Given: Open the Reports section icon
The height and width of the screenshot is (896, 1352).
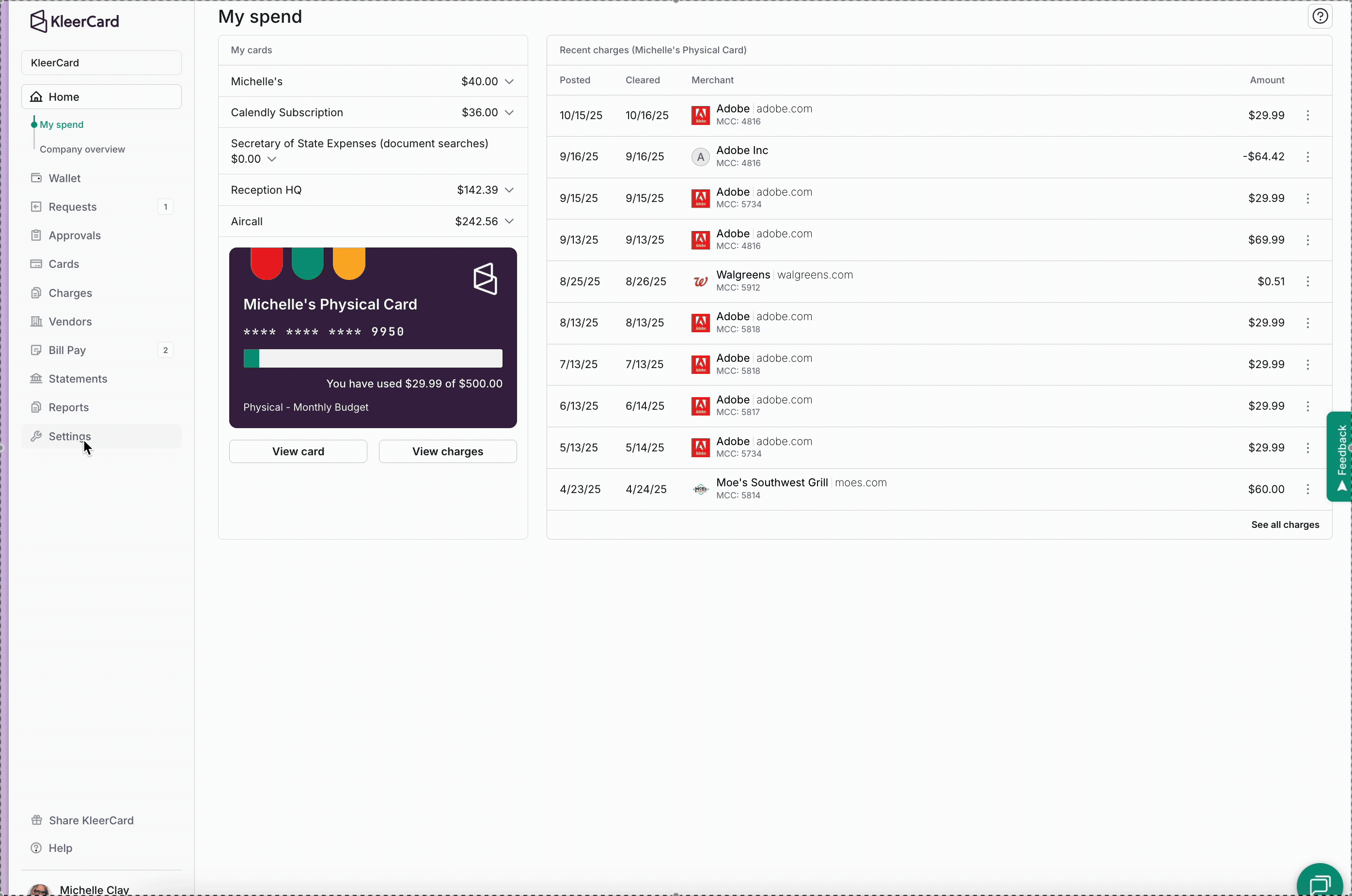Looking at the screenshot, I should pyautogui.click(x=37, y=407).
